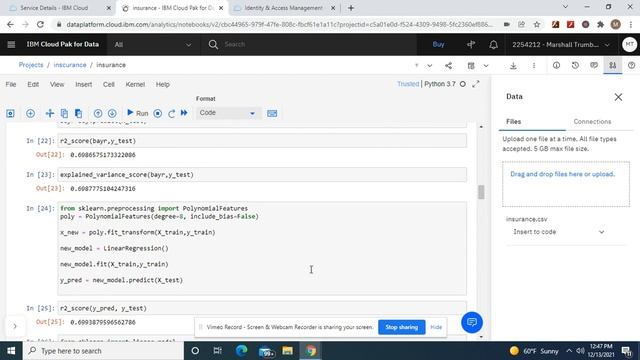Restart and run all cells icon

point(184,113)
